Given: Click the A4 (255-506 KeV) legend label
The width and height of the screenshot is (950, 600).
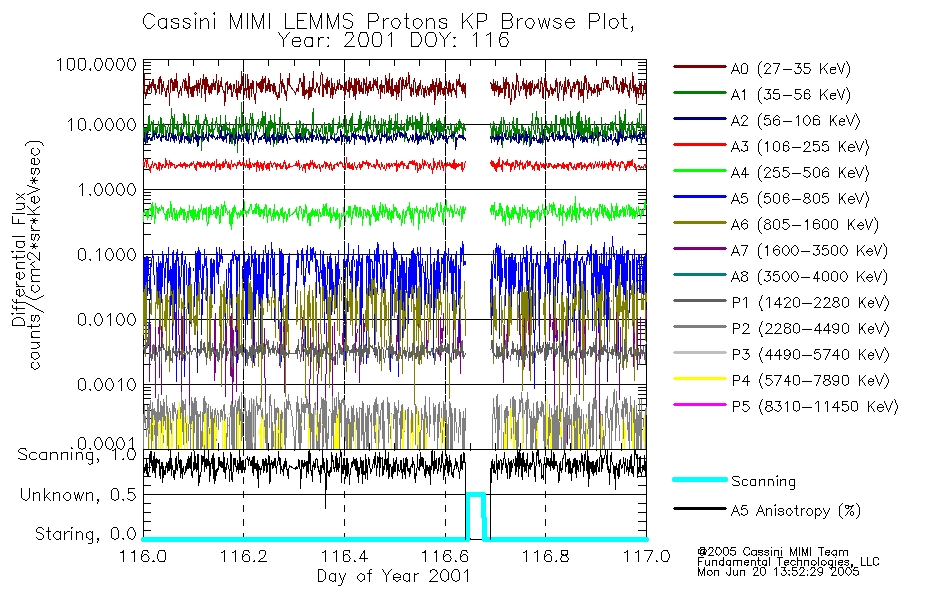Looking at the screenshot, I should point(800,173).
